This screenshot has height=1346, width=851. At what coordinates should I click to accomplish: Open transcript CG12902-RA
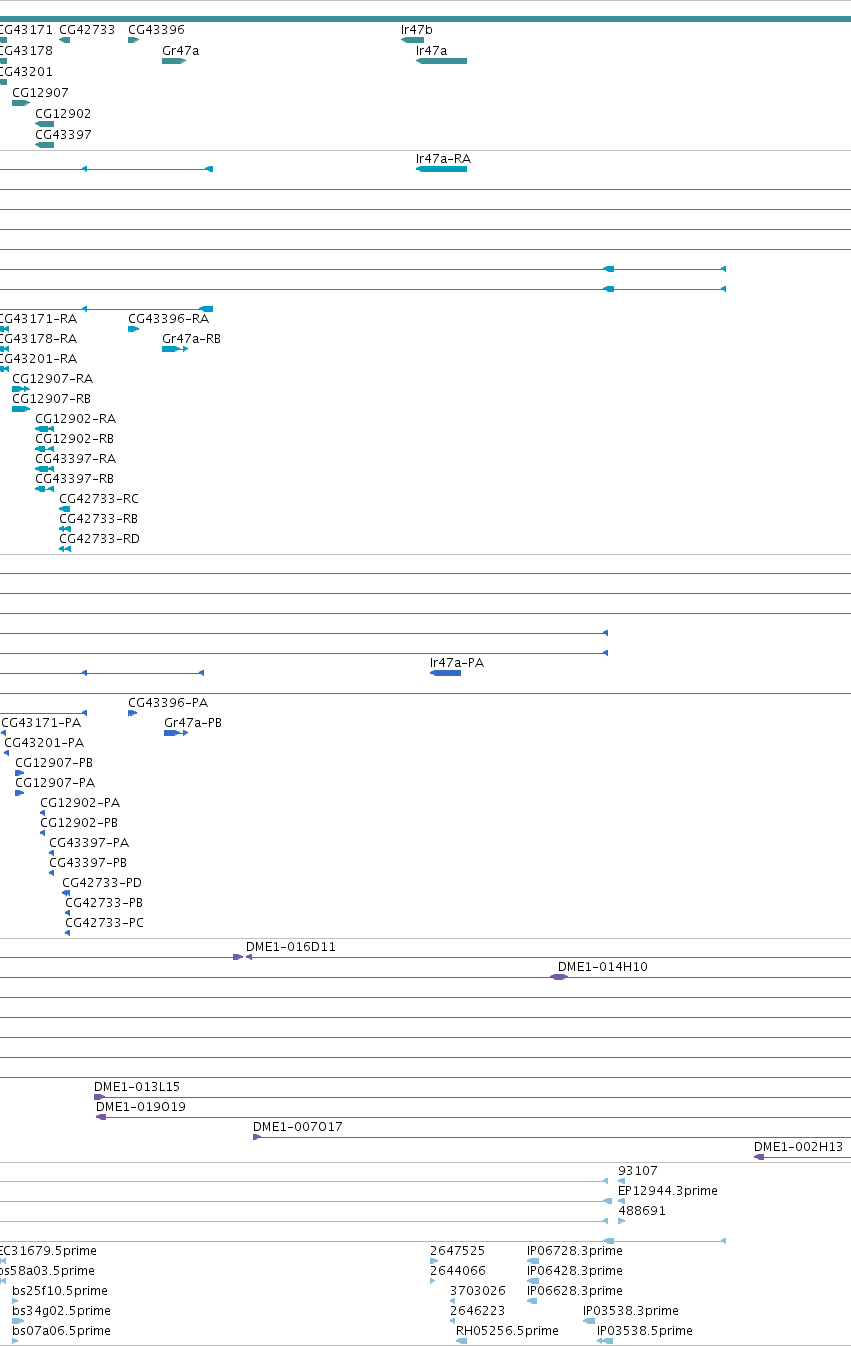75,418
